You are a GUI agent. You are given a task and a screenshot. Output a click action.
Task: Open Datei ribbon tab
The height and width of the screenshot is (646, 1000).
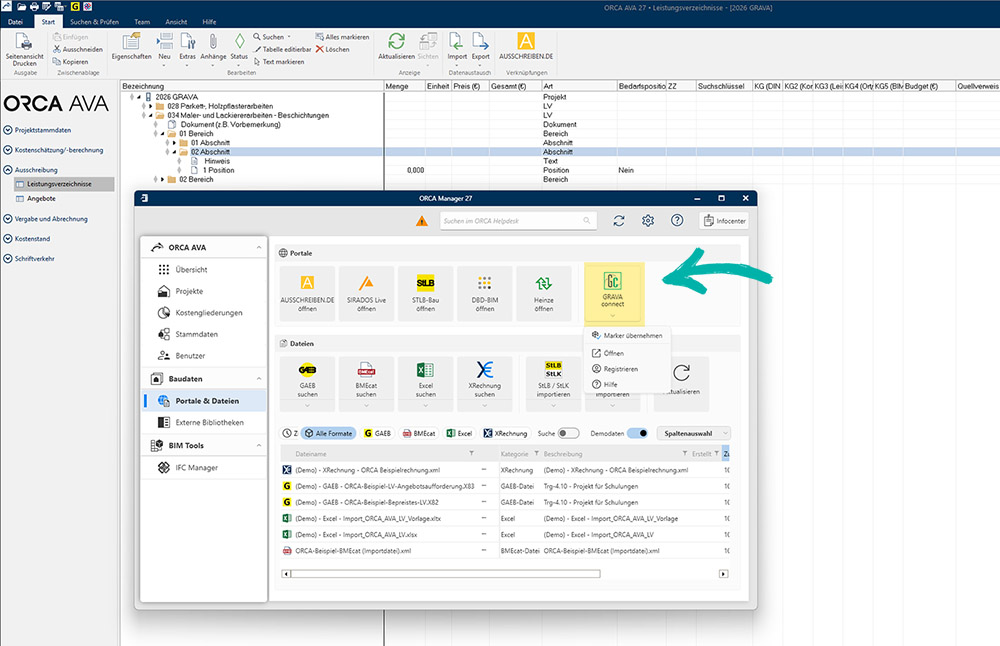pyautogui.click(x=15, y=22)
